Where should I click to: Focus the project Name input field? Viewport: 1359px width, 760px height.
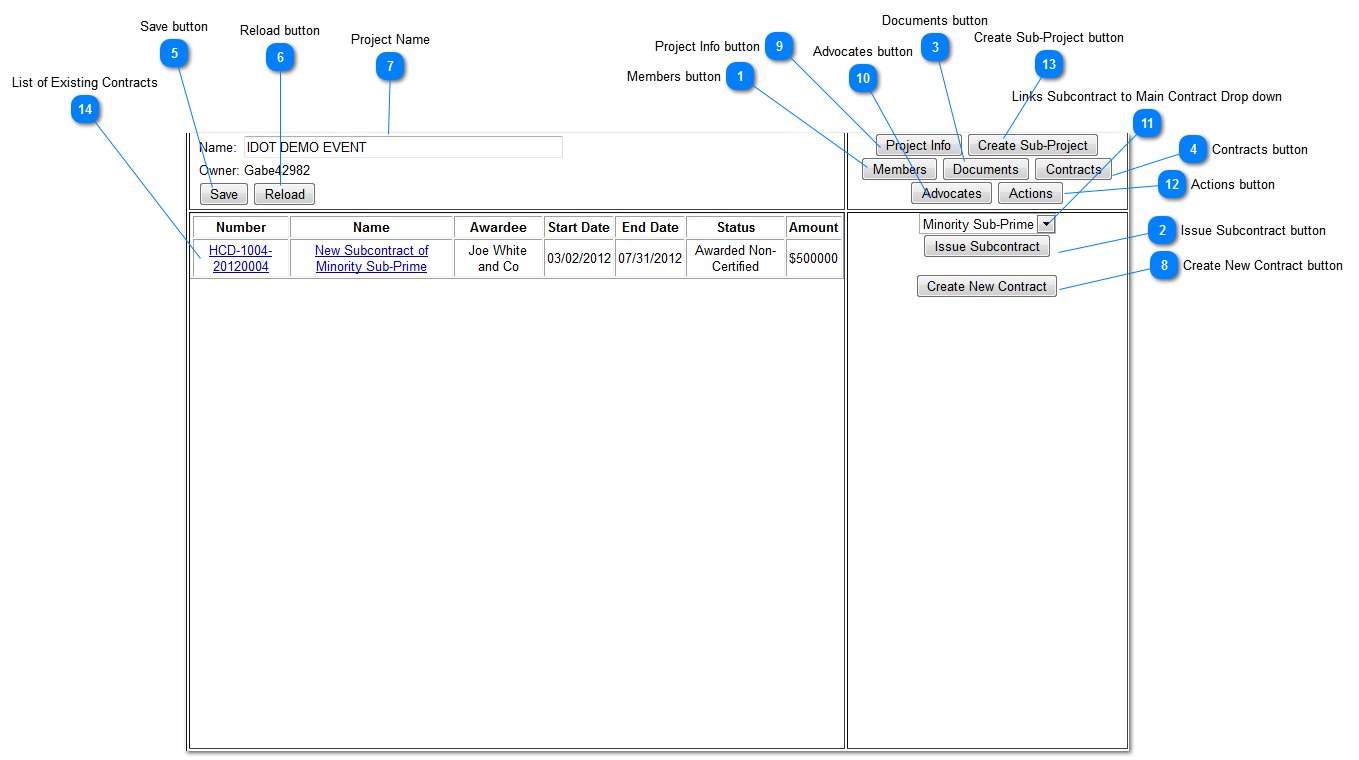[x=403, y=147]
